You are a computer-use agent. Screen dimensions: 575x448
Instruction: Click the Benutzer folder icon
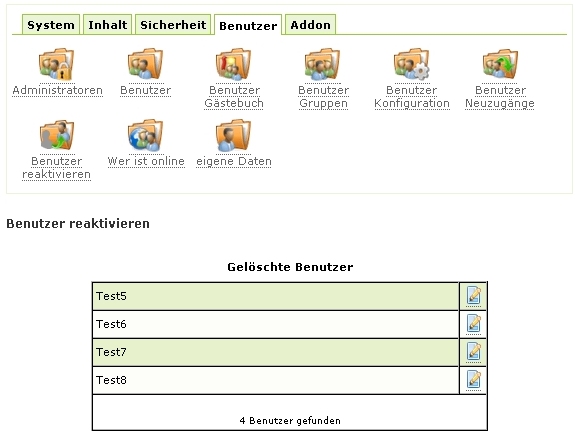click(146, 64)
